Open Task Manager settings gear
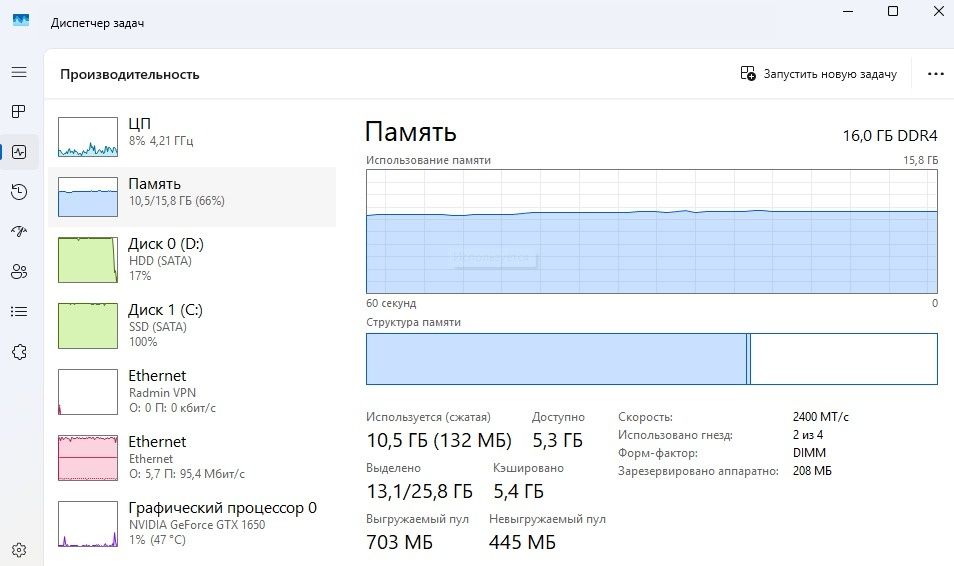The width and height of the screenshot is (954, 566). (x=19, y=550)
